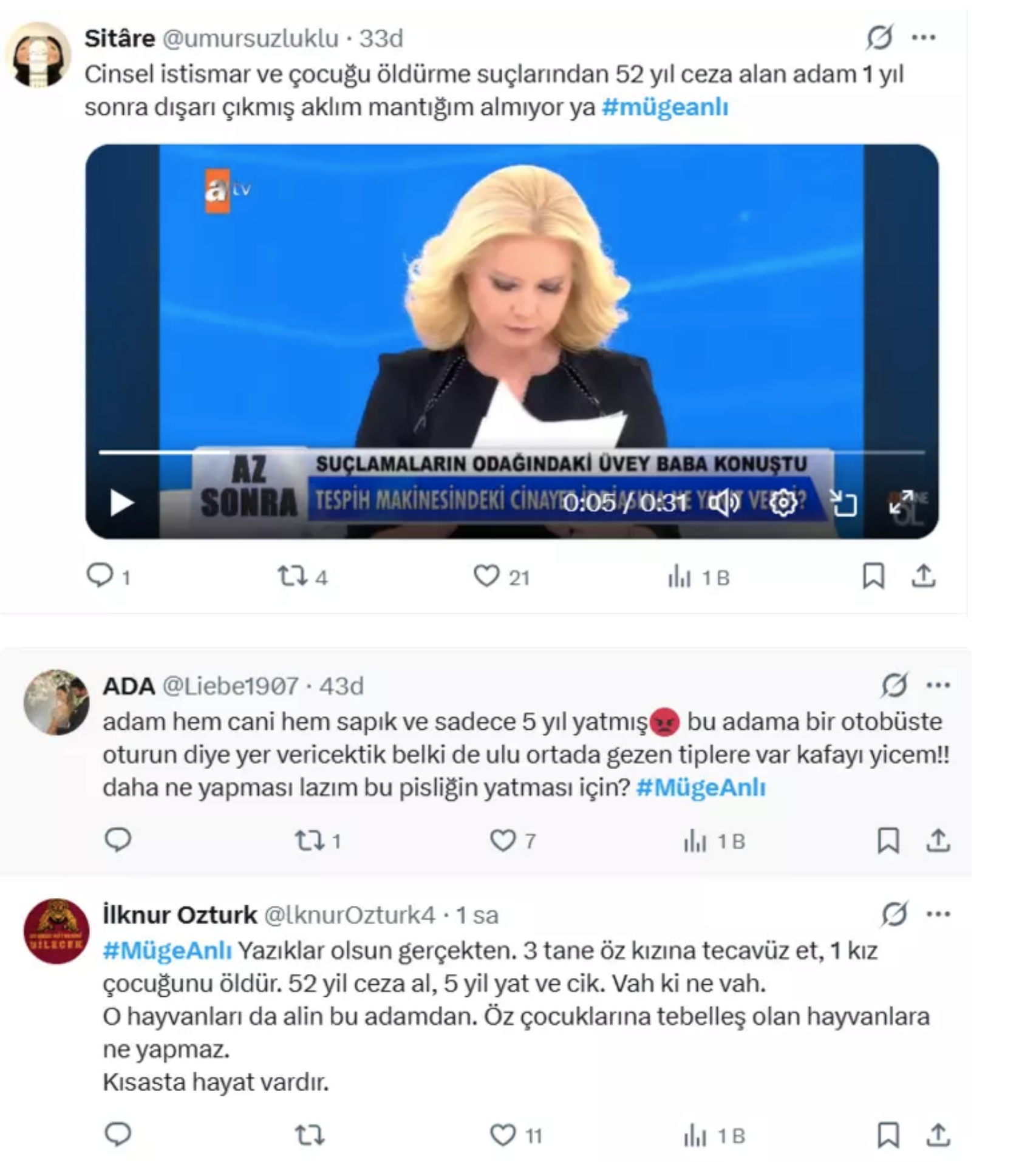Open more options on Sitâre's tweet
Screen dimensions: 1036x1162
click(924, 38)
